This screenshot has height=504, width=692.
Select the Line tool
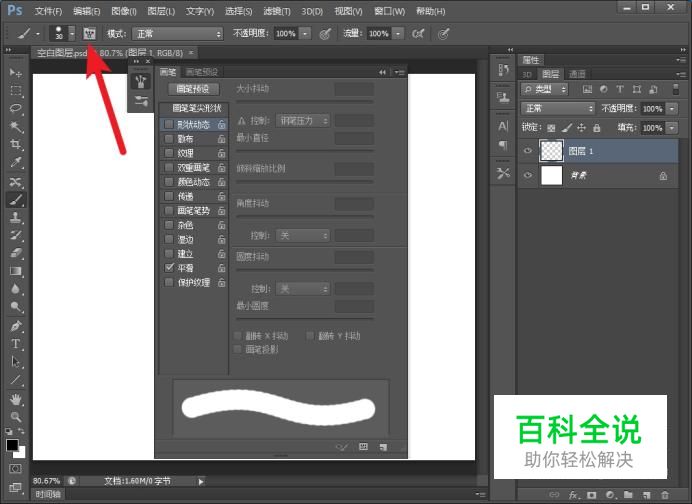pos(16,380)
